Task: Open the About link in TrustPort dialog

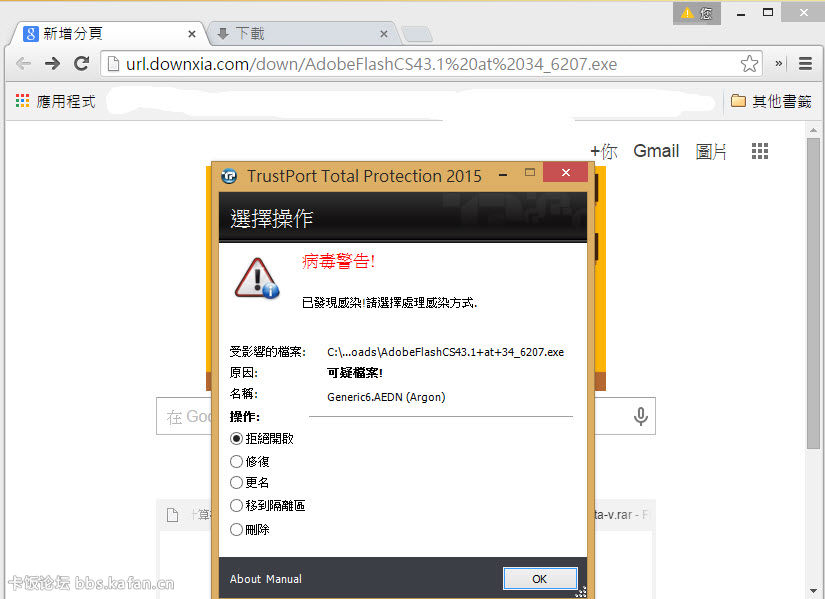Action: click(246, 579)
